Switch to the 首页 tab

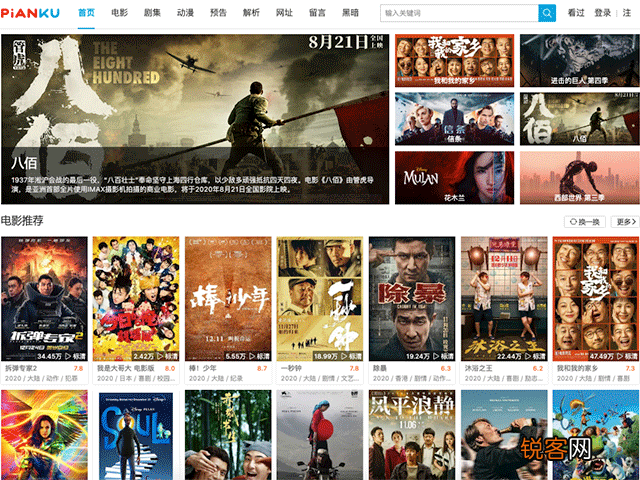tap(86, 13)
